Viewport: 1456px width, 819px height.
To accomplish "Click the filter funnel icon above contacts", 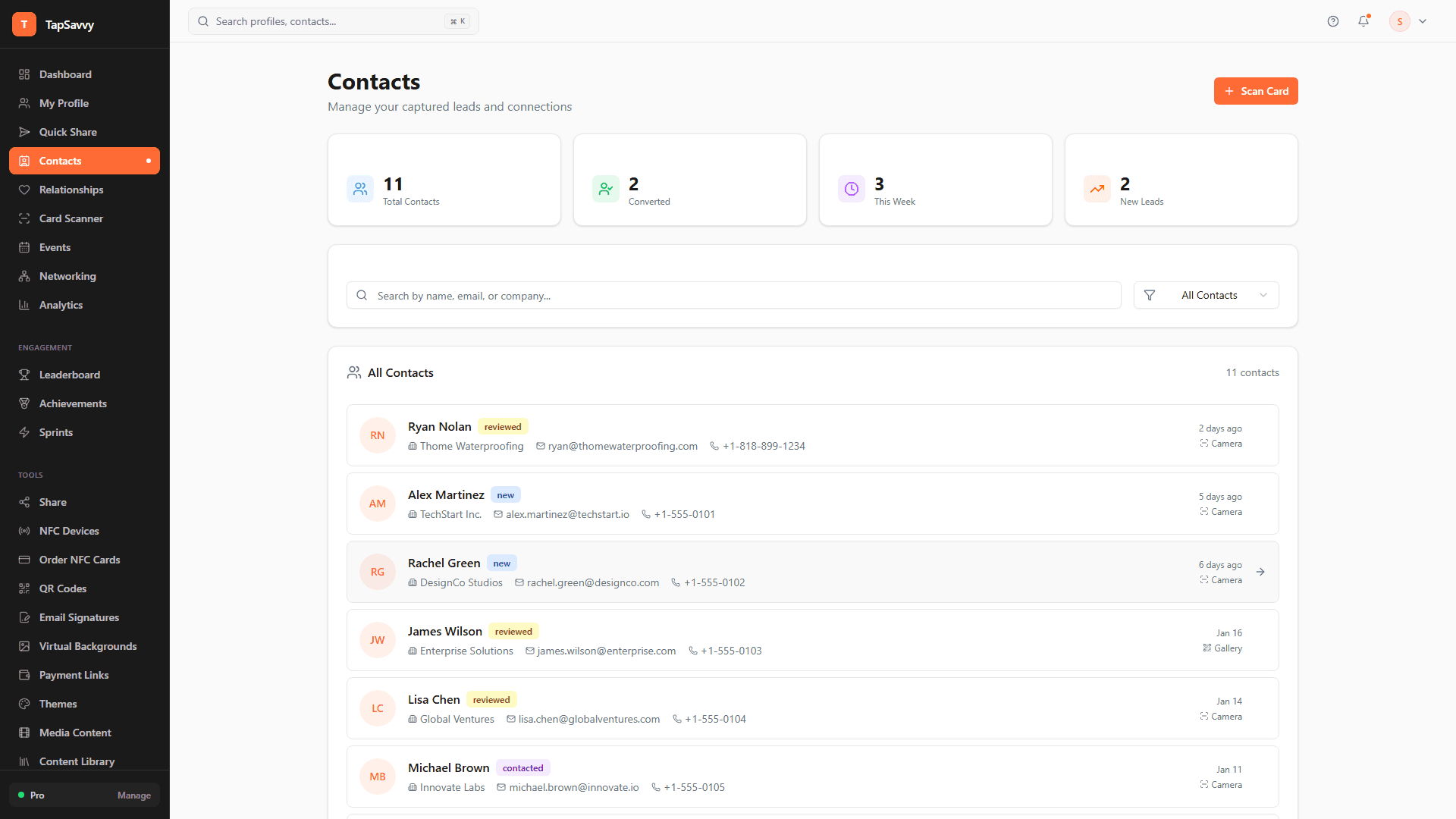I will (x=1150, y=295).
